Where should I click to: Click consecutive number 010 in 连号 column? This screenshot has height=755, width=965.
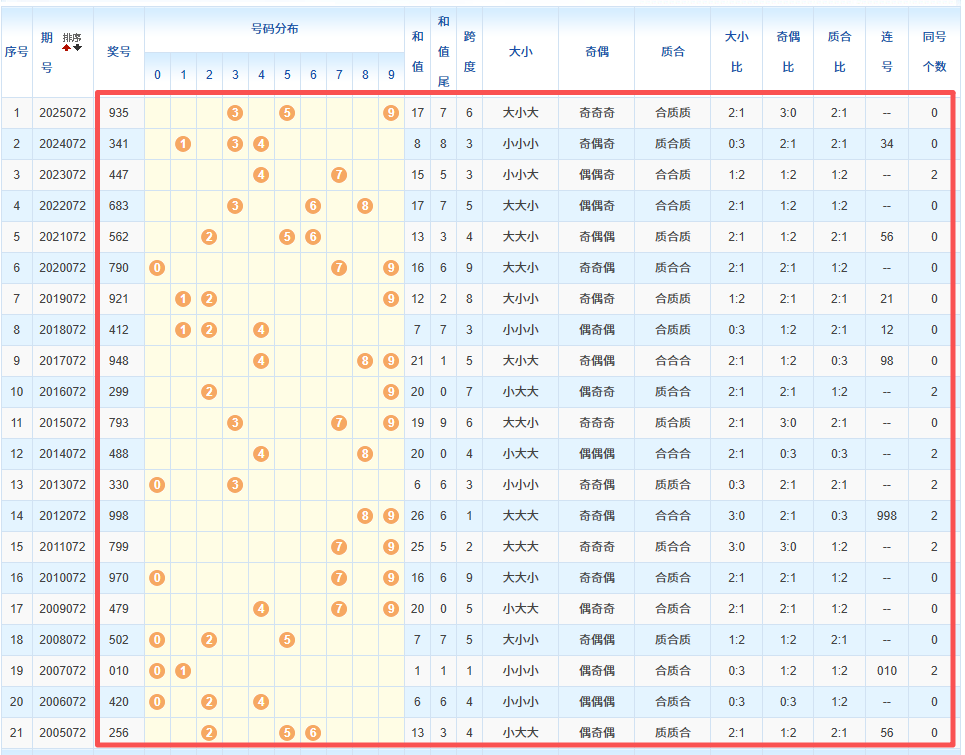click(x=886, y=671)
